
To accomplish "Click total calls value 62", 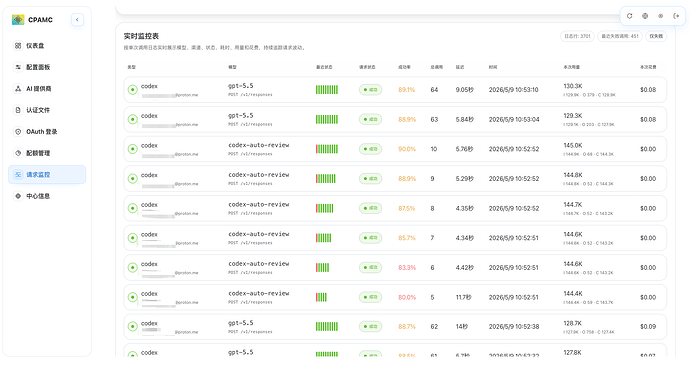I will pyautogui.click(x=434, y=327).
